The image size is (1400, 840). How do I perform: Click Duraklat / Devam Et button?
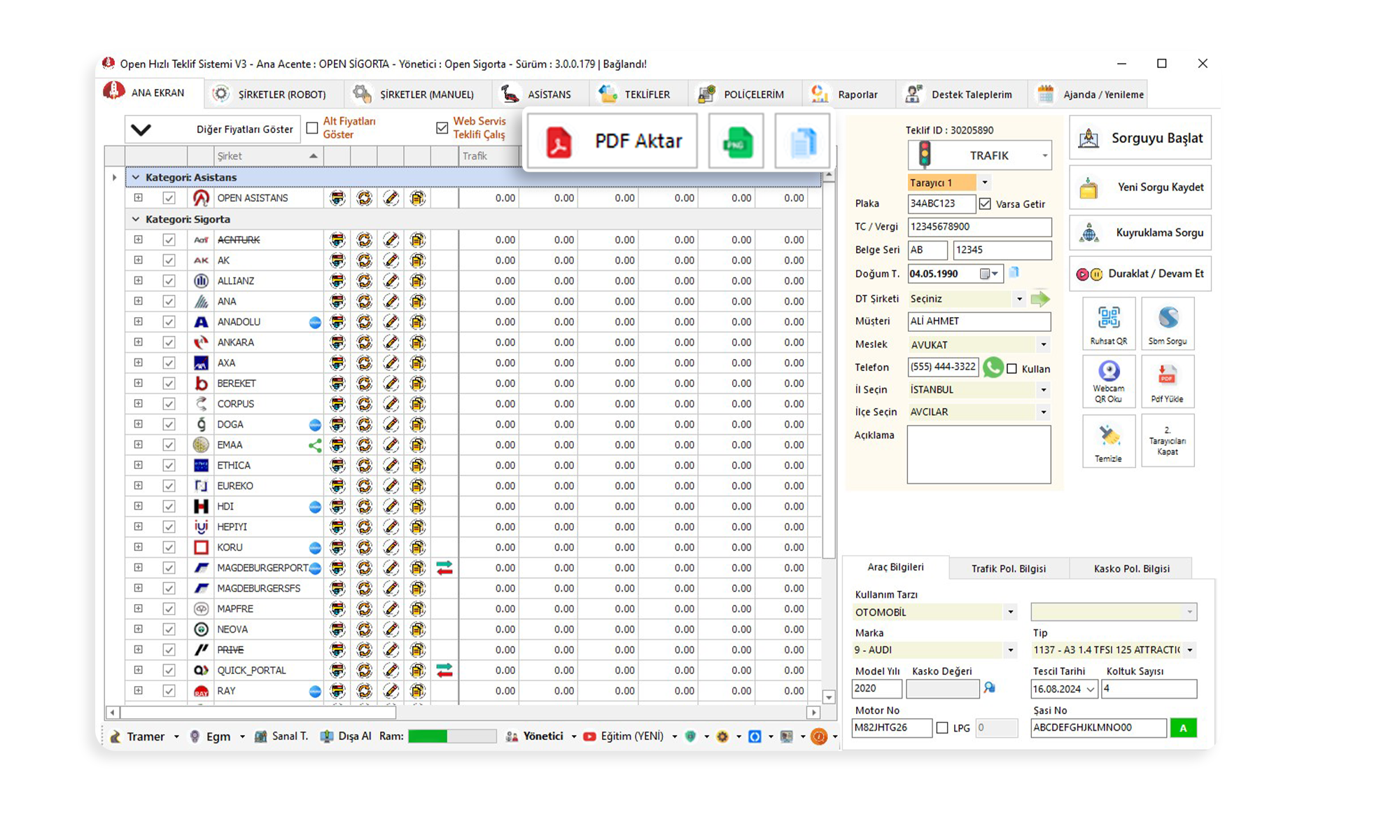pyautogui.click(x=1140, y=274)
